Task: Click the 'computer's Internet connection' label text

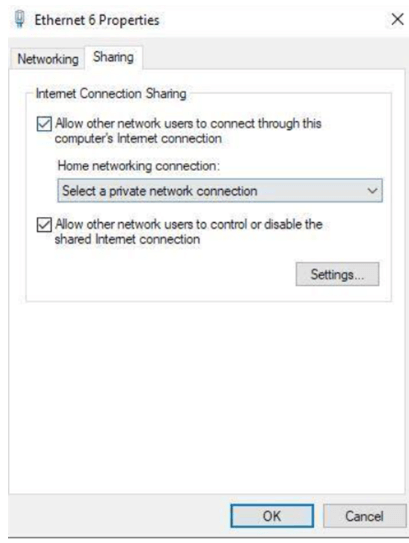Action: point(138,139)
